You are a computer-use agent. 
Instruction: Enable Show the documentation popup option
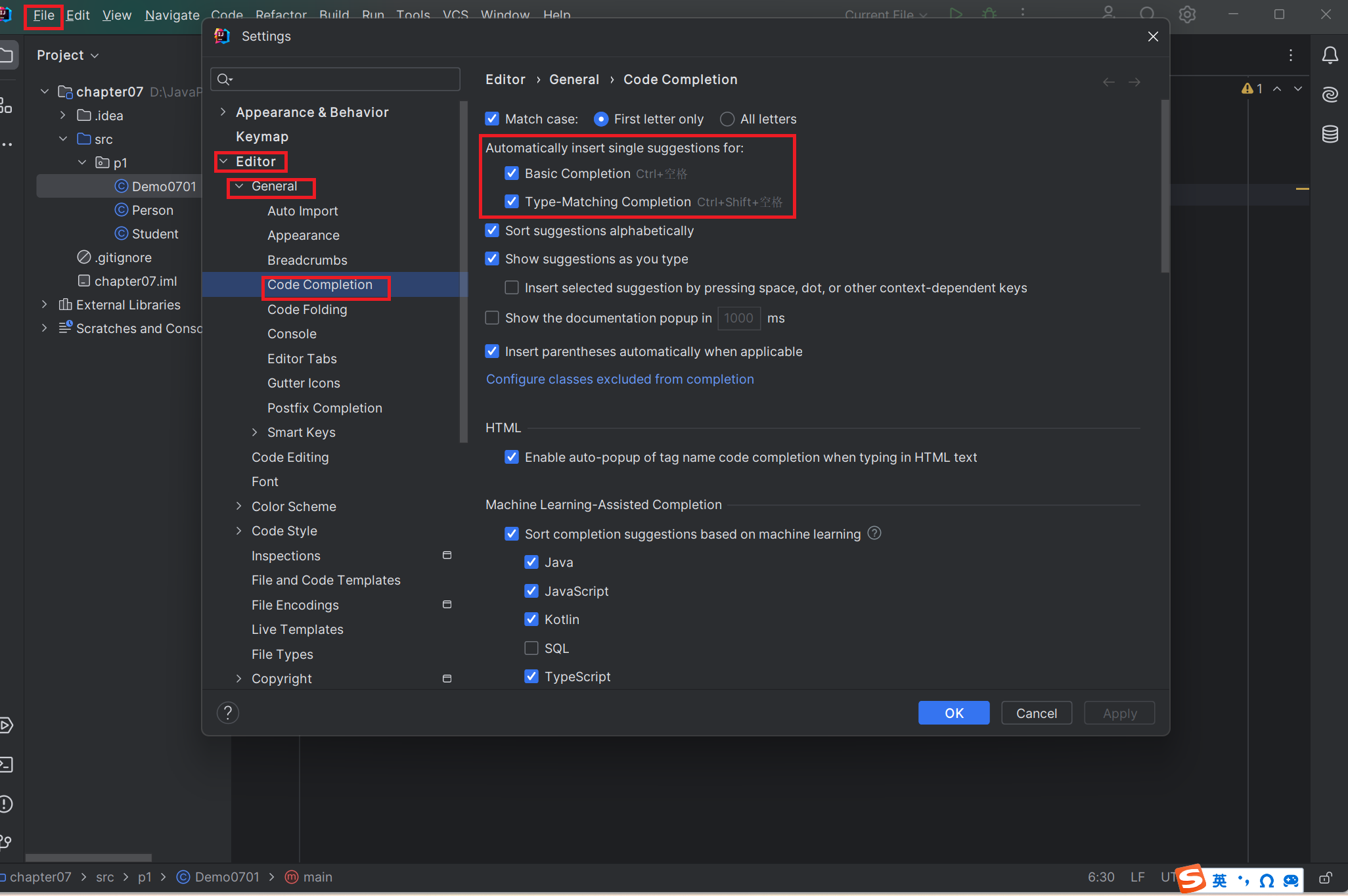click(x=492, y=318)
